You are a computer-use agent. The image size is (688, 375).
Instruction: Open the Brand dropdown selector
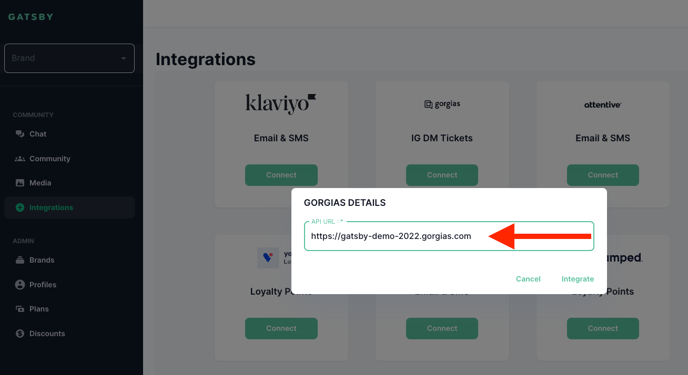pos(69,58)
